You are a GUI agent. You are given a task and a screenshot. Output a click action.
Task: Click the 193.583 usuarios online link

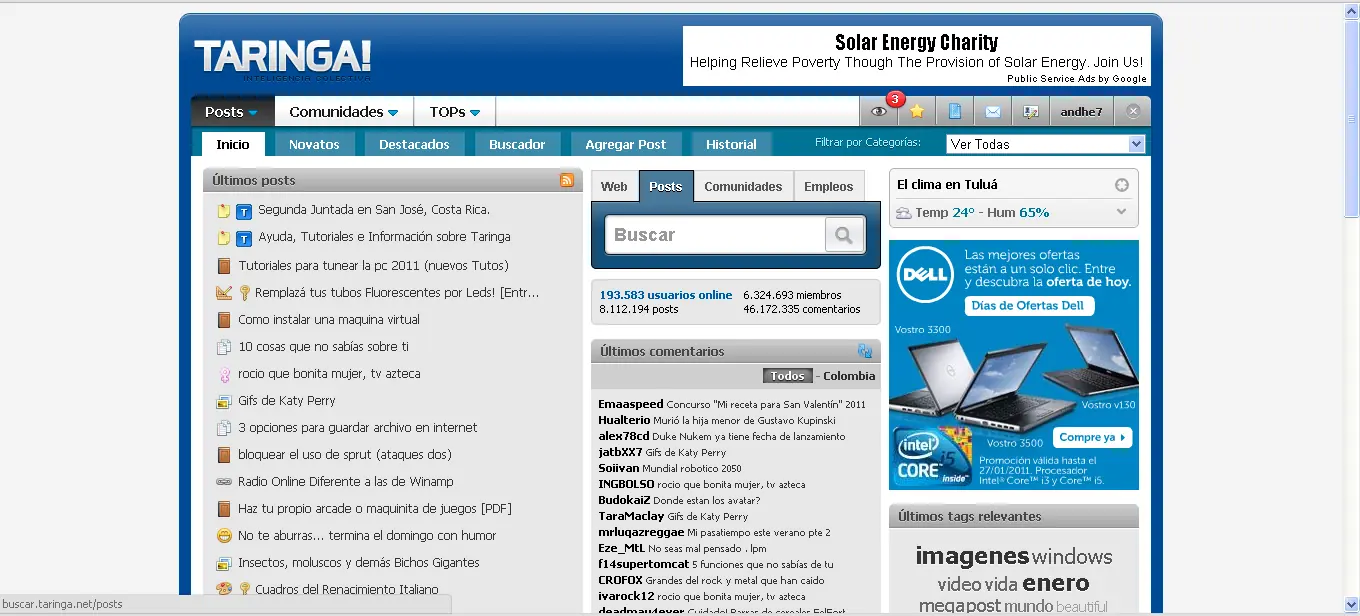(666, 295)
